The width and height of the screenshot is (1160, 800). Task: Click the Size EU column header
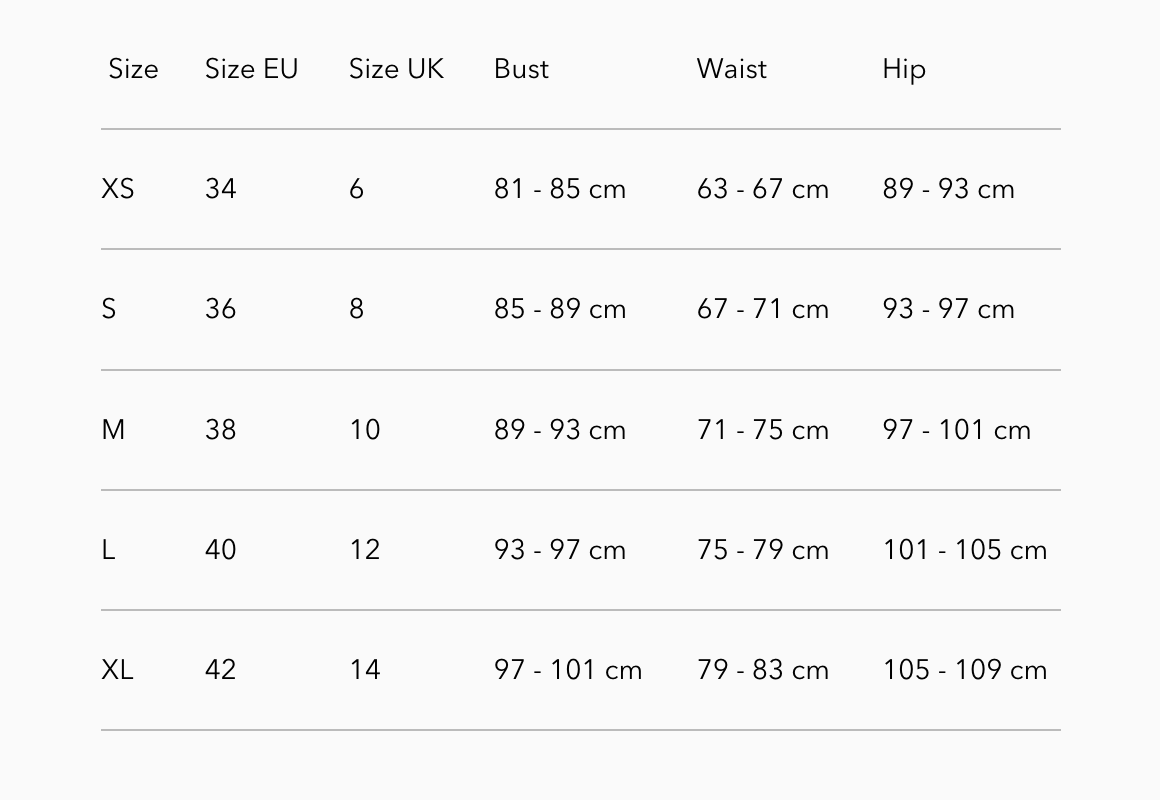tap(251, 69)
